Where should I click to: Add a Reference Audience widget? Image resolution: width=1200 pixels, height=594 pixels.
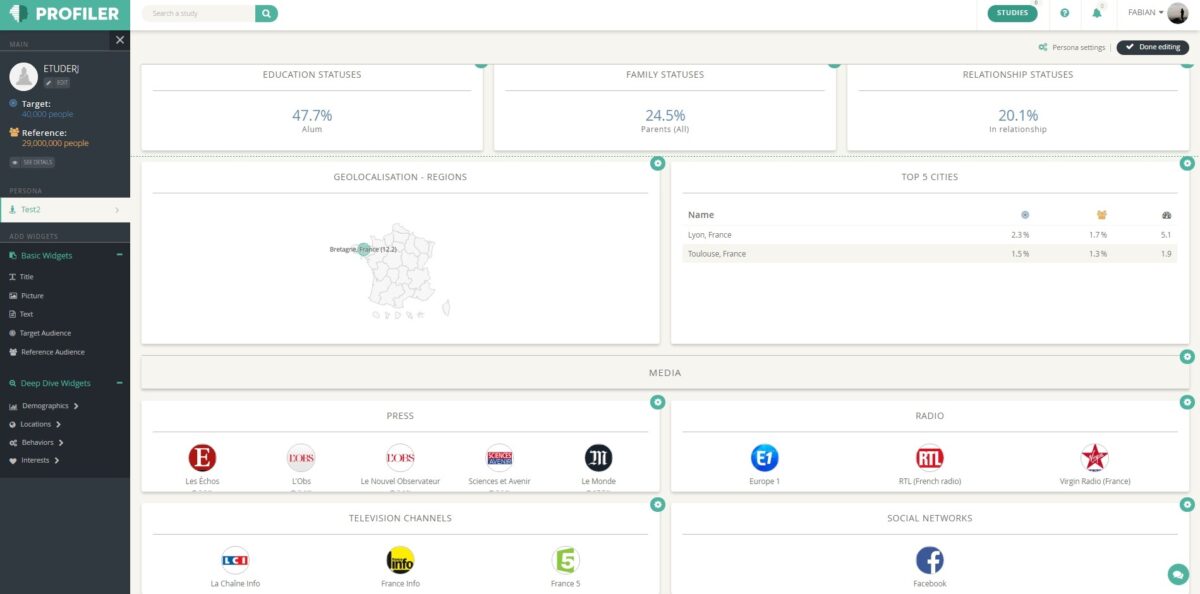coord(47,352)
